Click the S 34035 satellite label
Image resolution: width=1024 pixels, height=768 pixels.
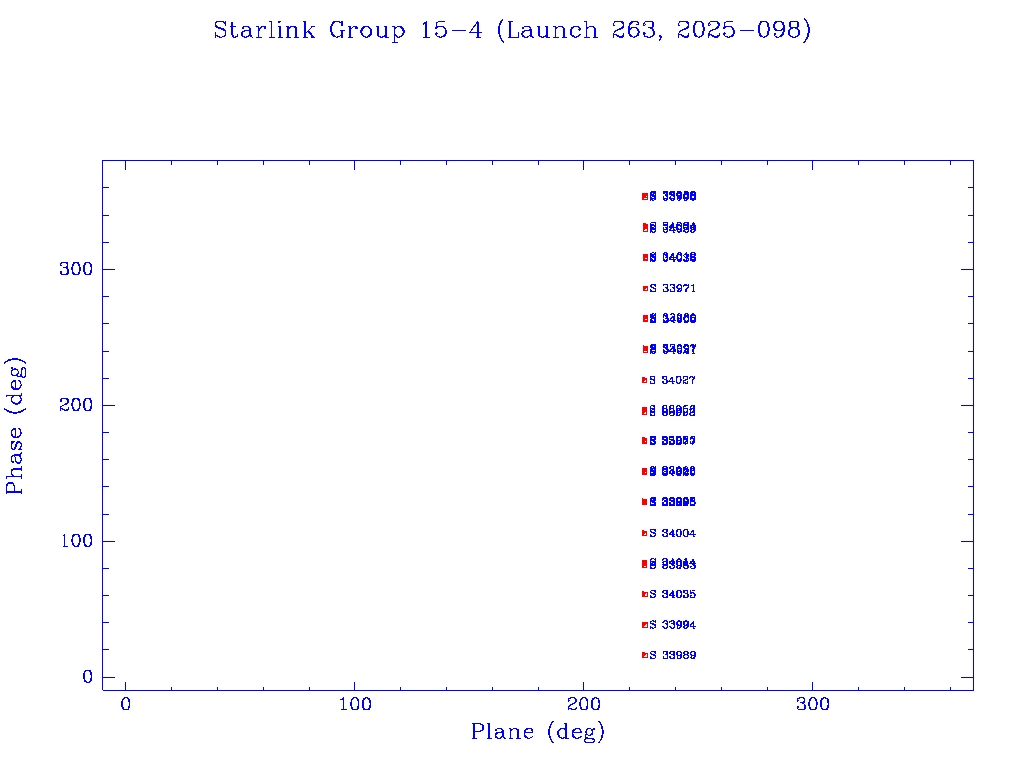tap(673, 594)
